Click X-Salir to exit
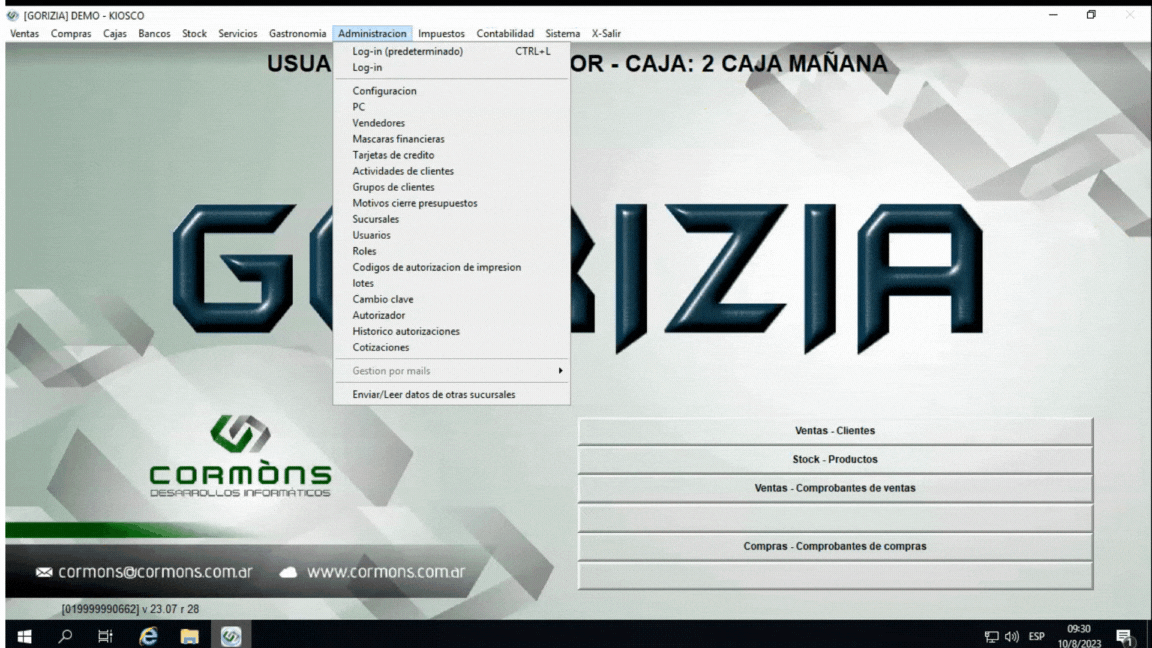1152x648 pixels. coord(606,34)
